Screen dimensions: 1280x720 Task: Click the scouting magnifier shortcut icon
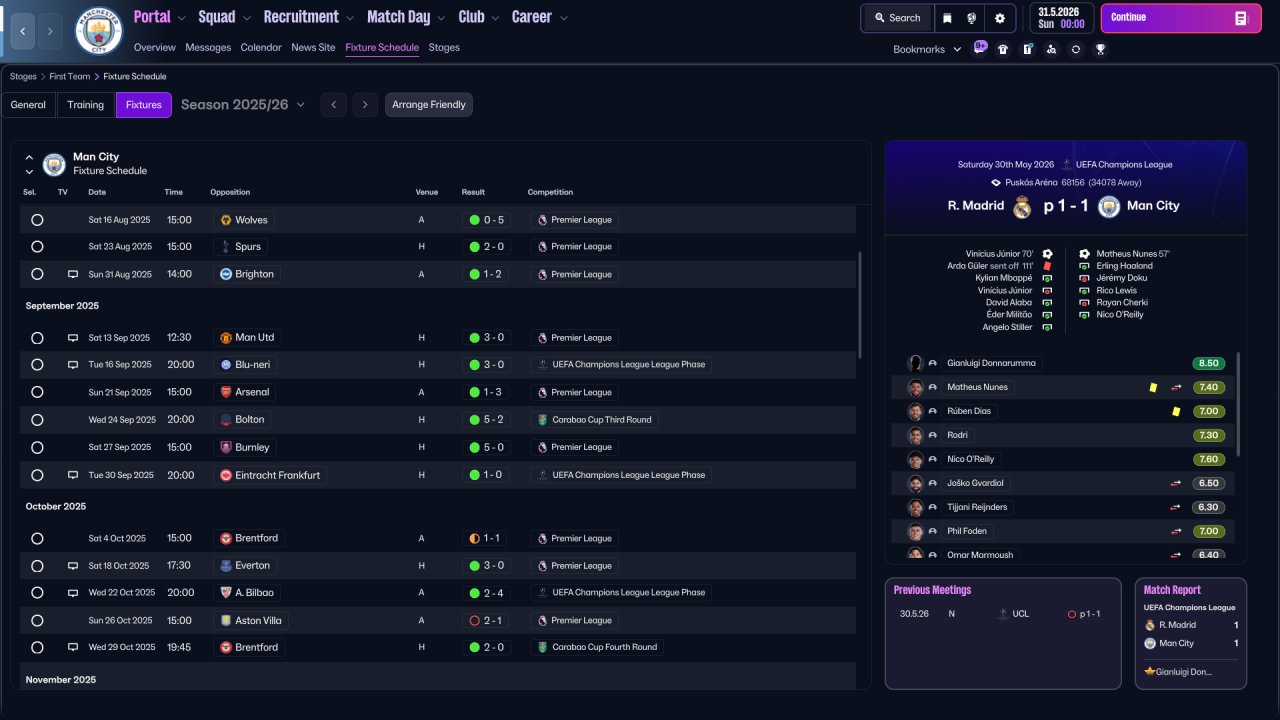tap(1051, 49)
